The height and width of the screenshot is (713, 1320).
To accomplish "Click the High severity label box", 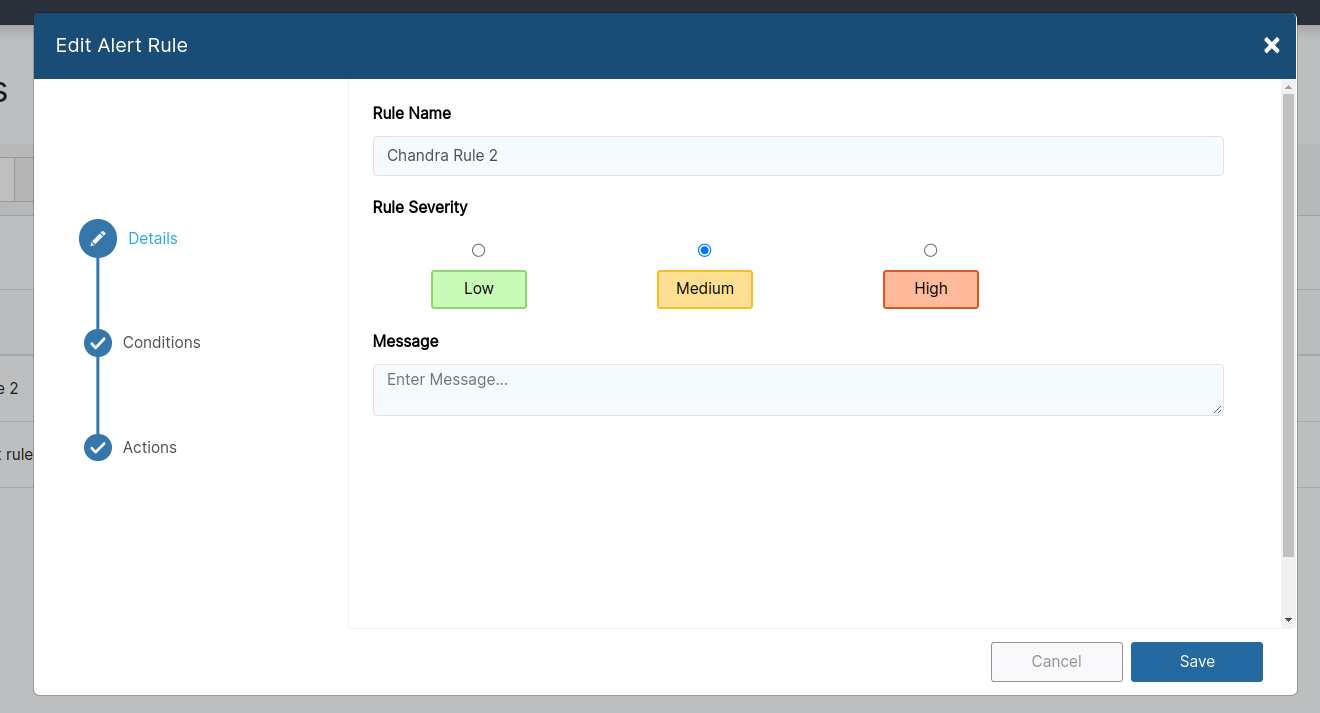I will pyautogui.click(x=930, y=289).
